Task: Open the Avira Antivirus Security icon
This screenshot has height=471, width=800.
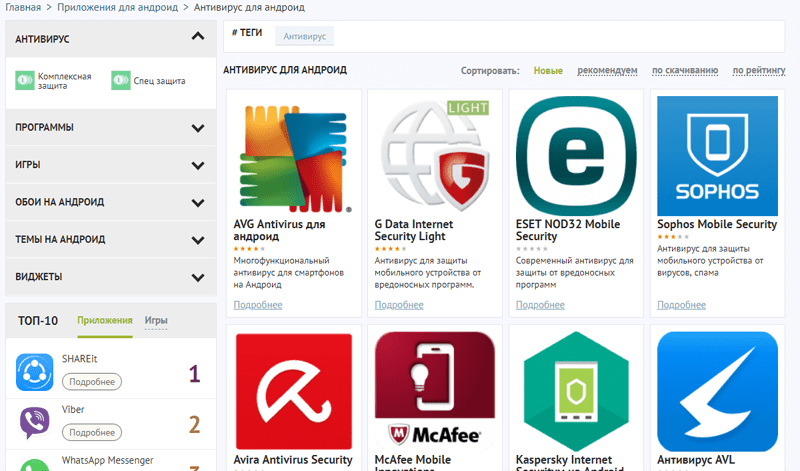Action: click(x=294, y=391)
